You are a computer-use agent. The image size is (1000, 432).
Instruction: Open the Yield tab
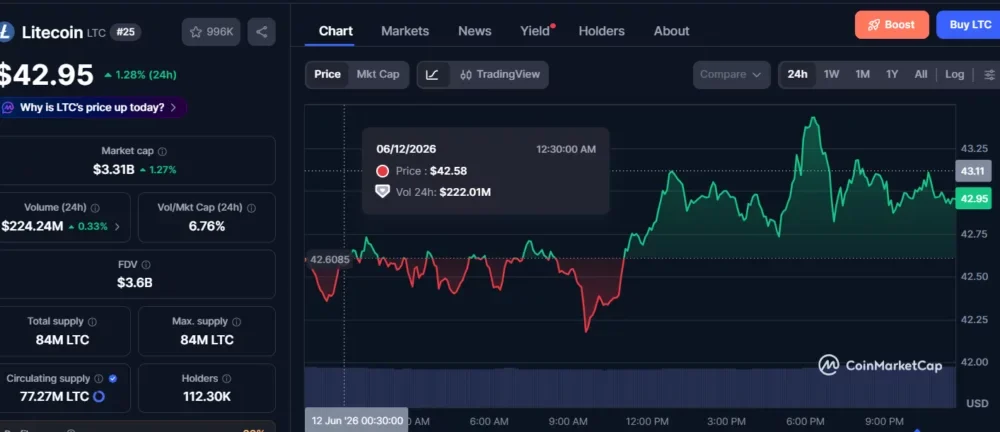(x=536, y=31)
